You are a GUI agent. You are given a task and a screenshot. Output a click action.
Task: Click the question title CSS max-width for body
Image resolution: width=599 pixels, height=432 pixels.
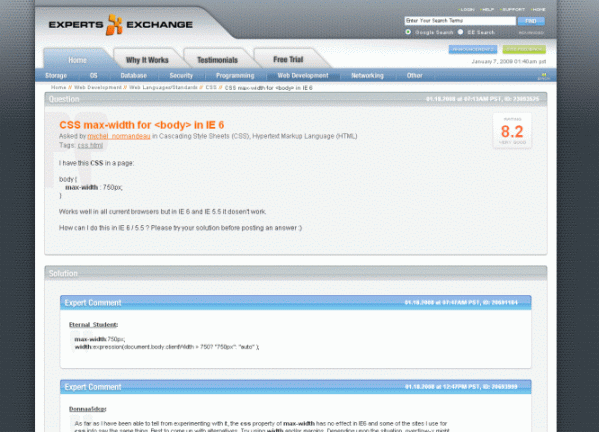[142, 125]
